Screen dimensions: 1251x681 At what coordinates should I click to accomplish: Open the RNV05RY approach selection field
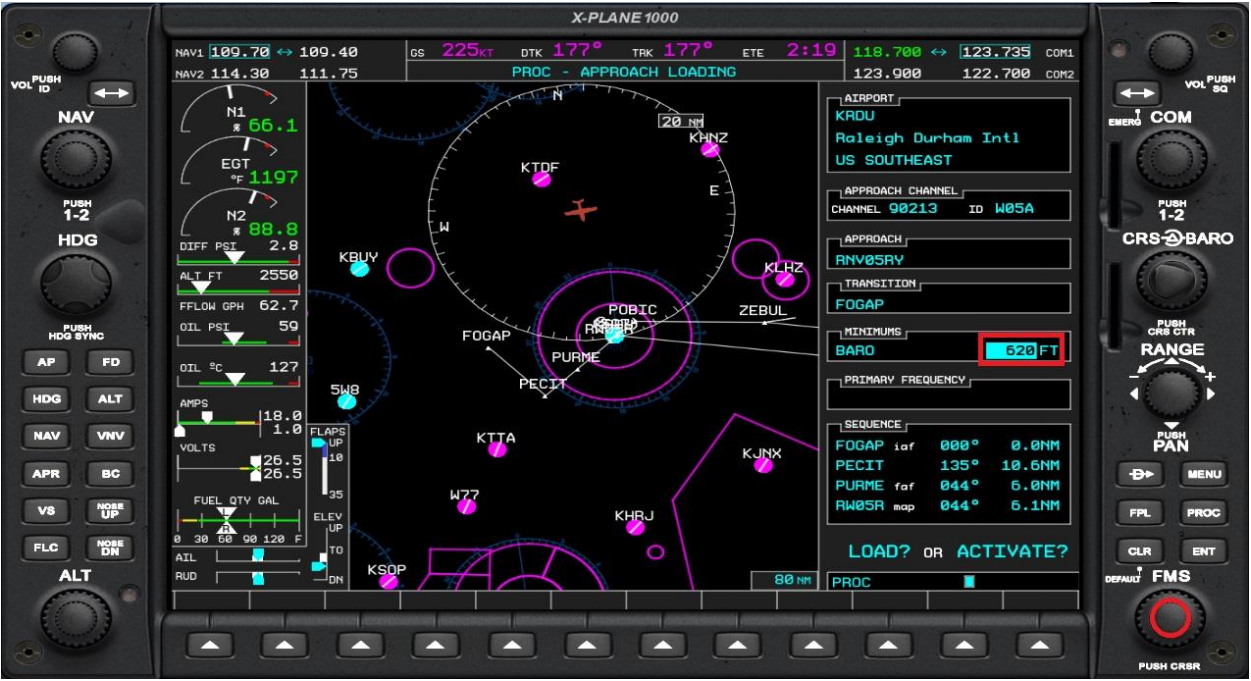click(949, 259)
